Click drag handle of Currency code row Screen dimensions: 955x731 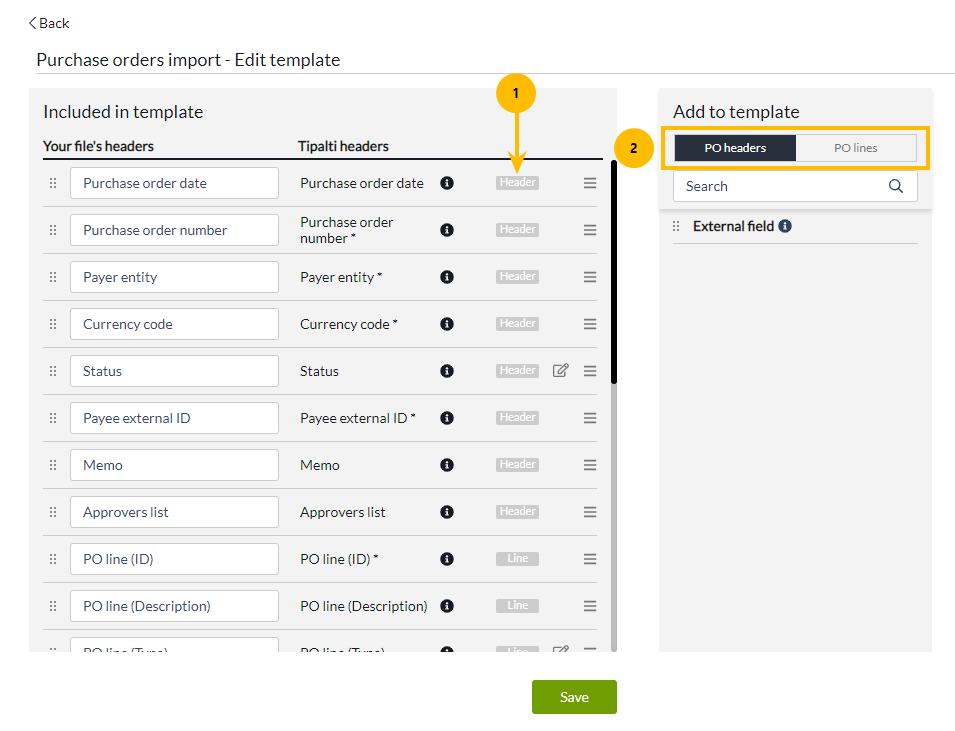(53, 323)
